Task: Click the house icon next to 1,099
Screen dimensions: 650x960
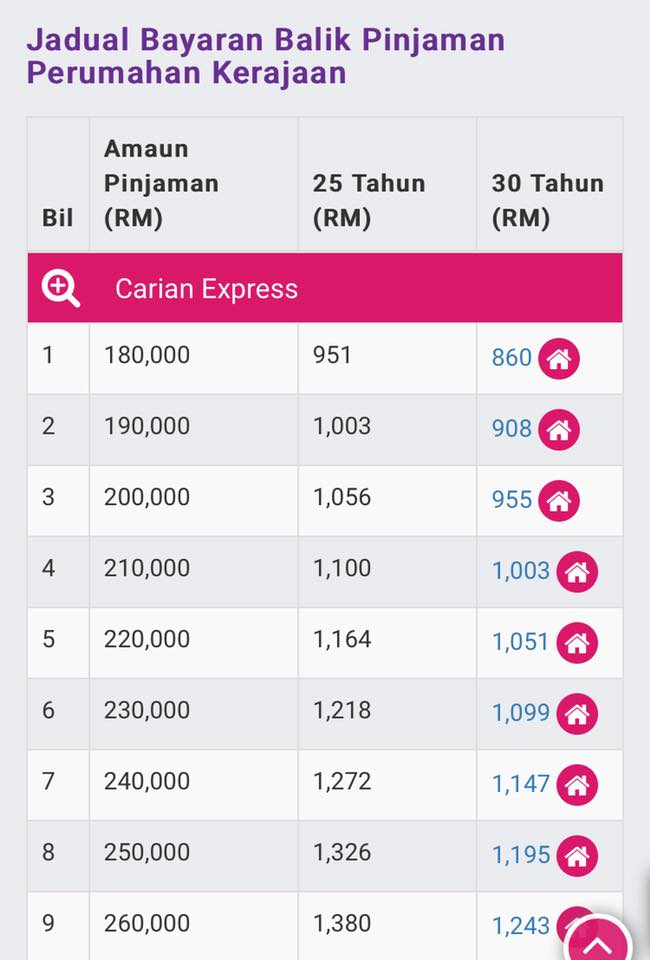Action: tap(577, 713)
